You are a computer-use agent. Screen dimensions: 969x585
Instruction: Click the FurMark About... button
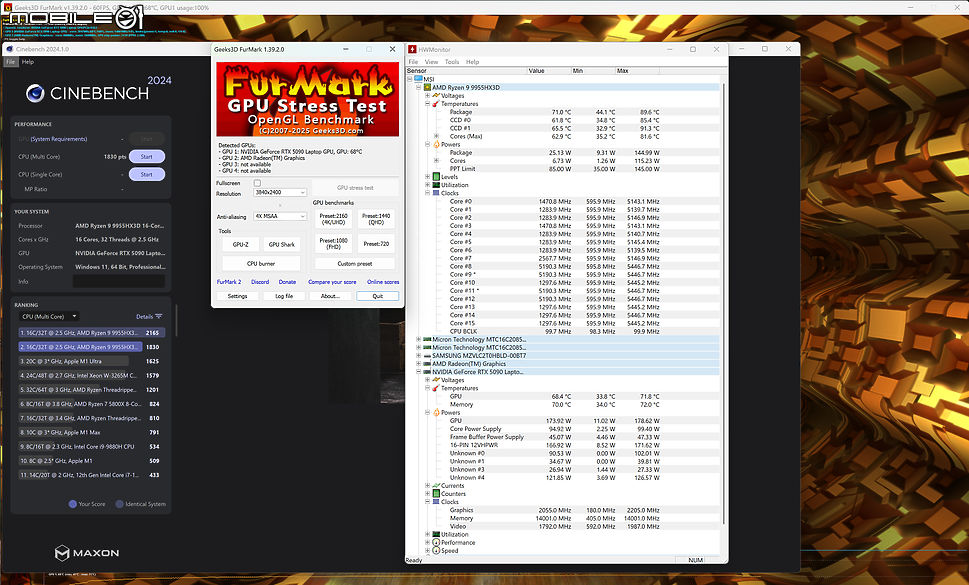[x=330, y=296]
